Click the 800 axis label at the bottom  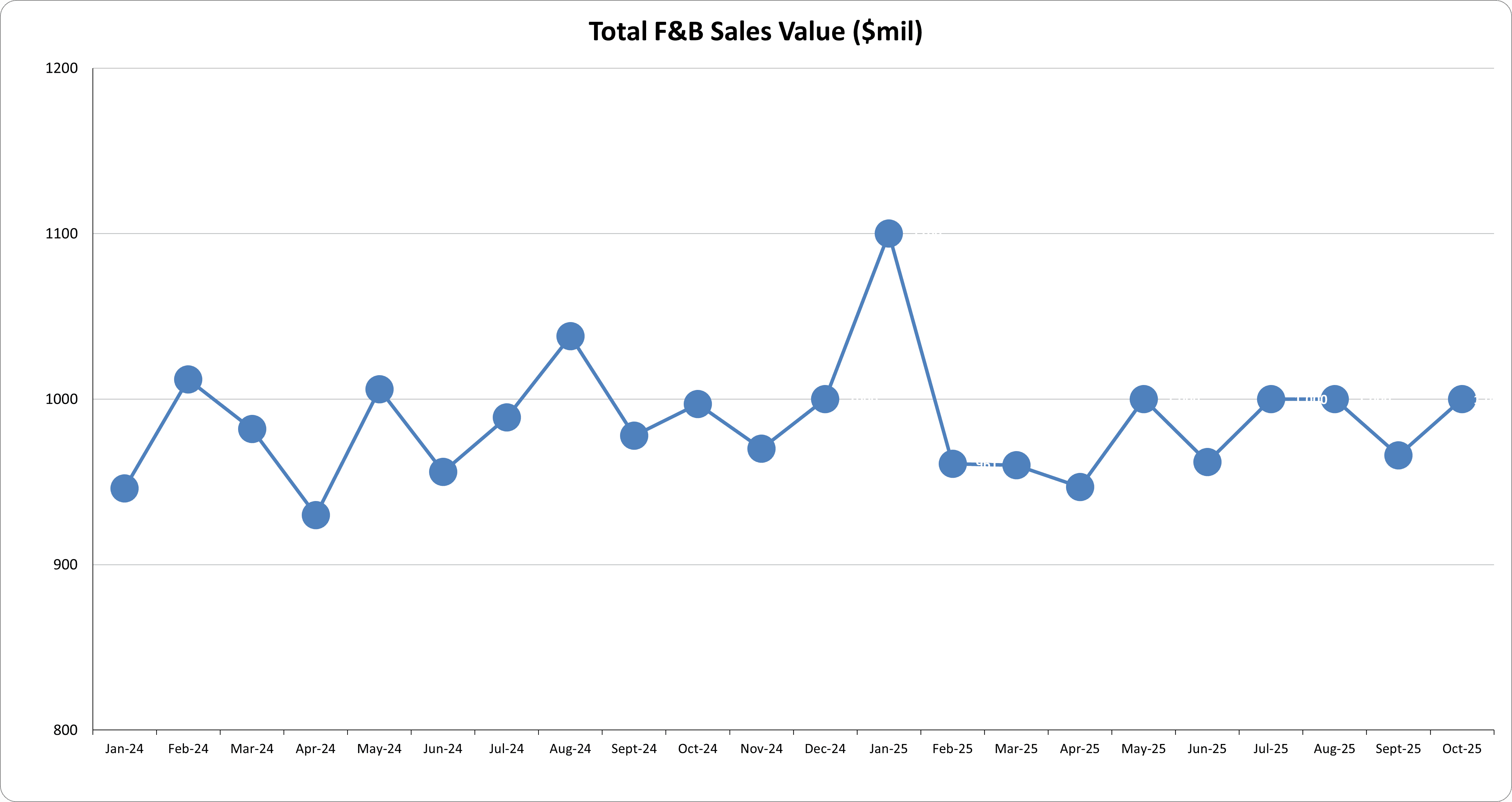point(65,730)
